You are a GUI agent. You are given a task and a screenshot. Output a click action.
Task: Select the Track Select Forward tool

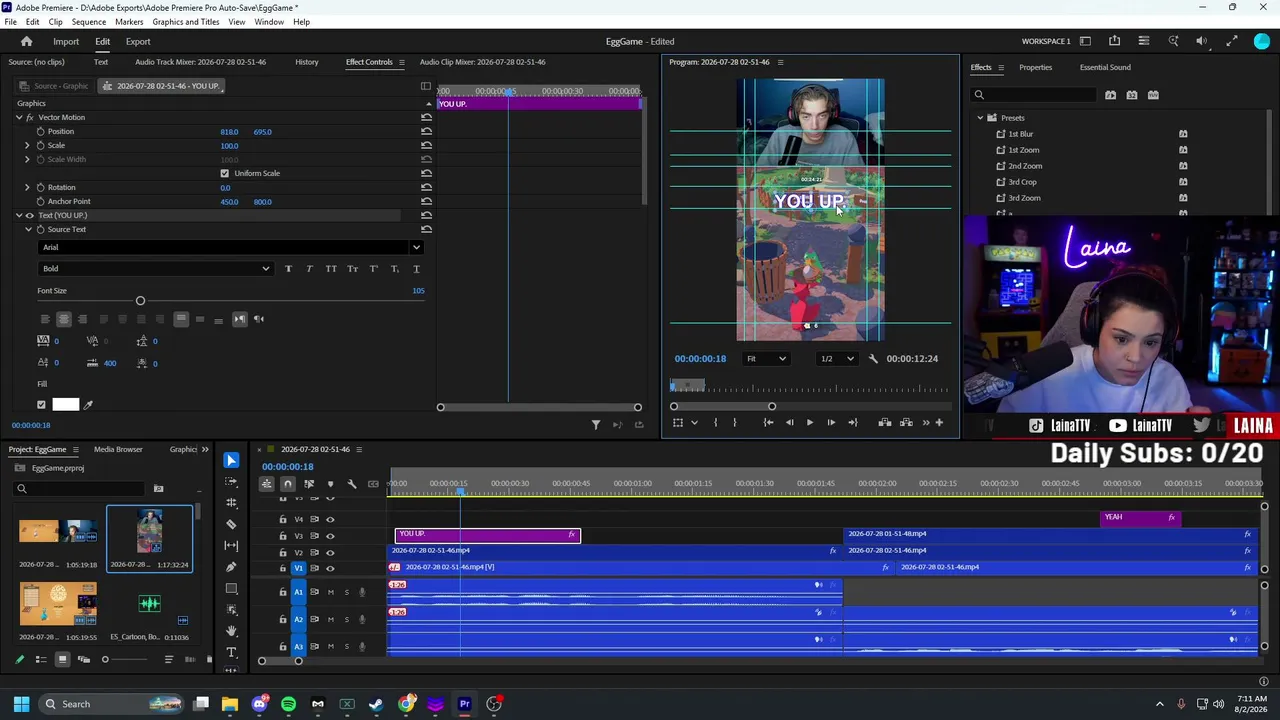[x=231, y=482]
